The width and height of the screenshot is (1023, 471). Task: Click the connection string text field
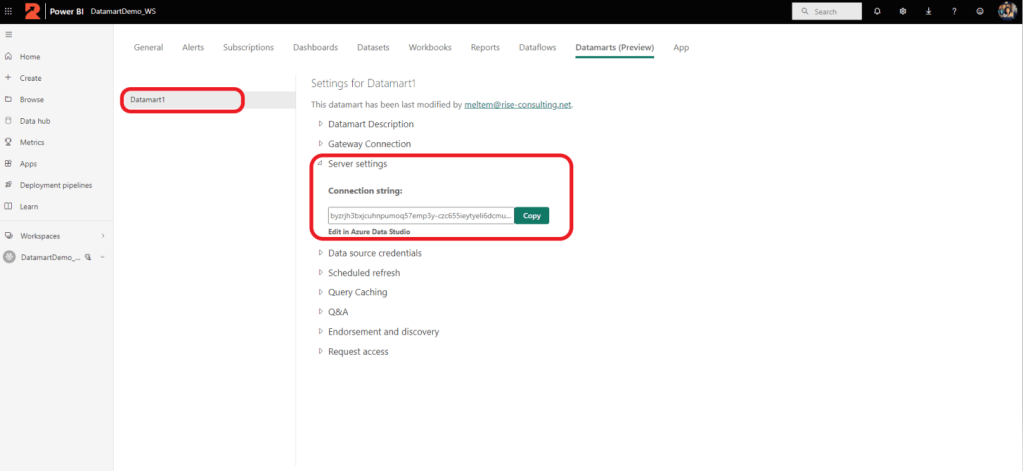pos(420,216)
